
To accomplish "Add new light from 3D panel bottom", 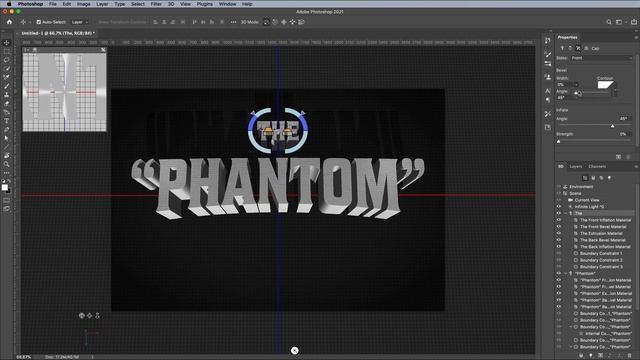I will (591, 356).
